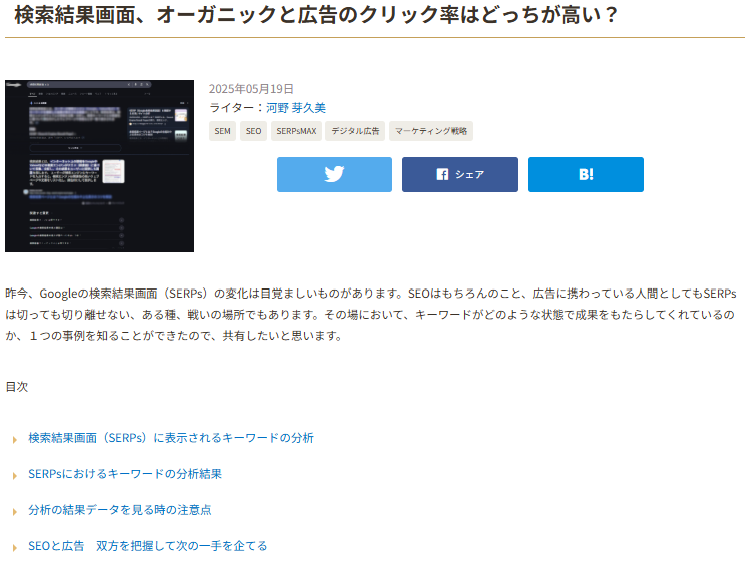This screenshot has width=750, height=576.
Task: Click the arrow icon before 検索結果画面（SERPs）link
Action: (14, 439)
